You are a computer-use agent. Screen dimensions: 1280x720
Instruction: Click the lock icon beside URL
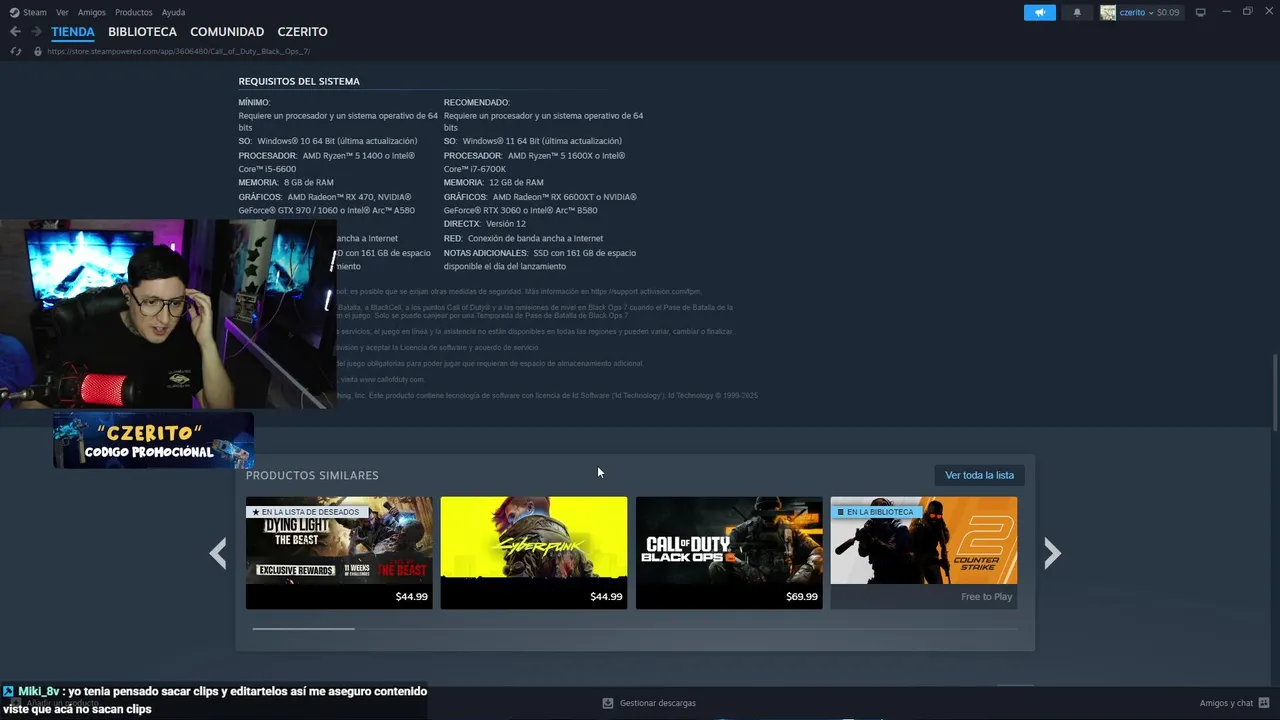(38, 51)
